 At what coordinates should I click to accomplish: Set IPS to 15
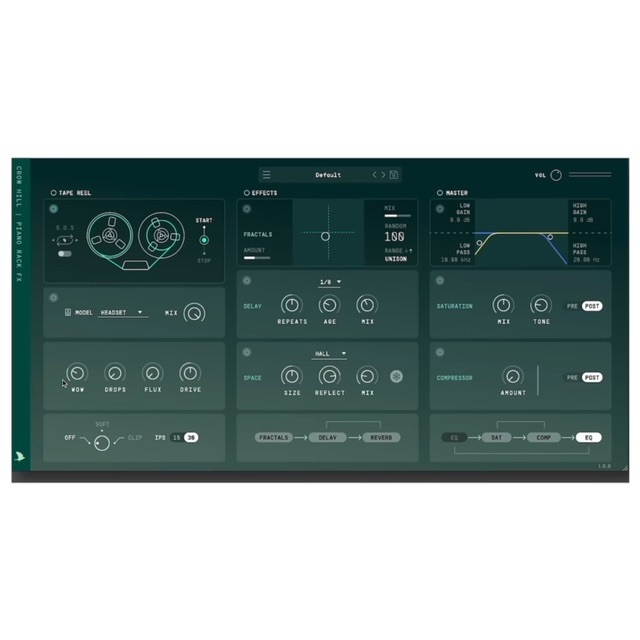coord(177,438)
